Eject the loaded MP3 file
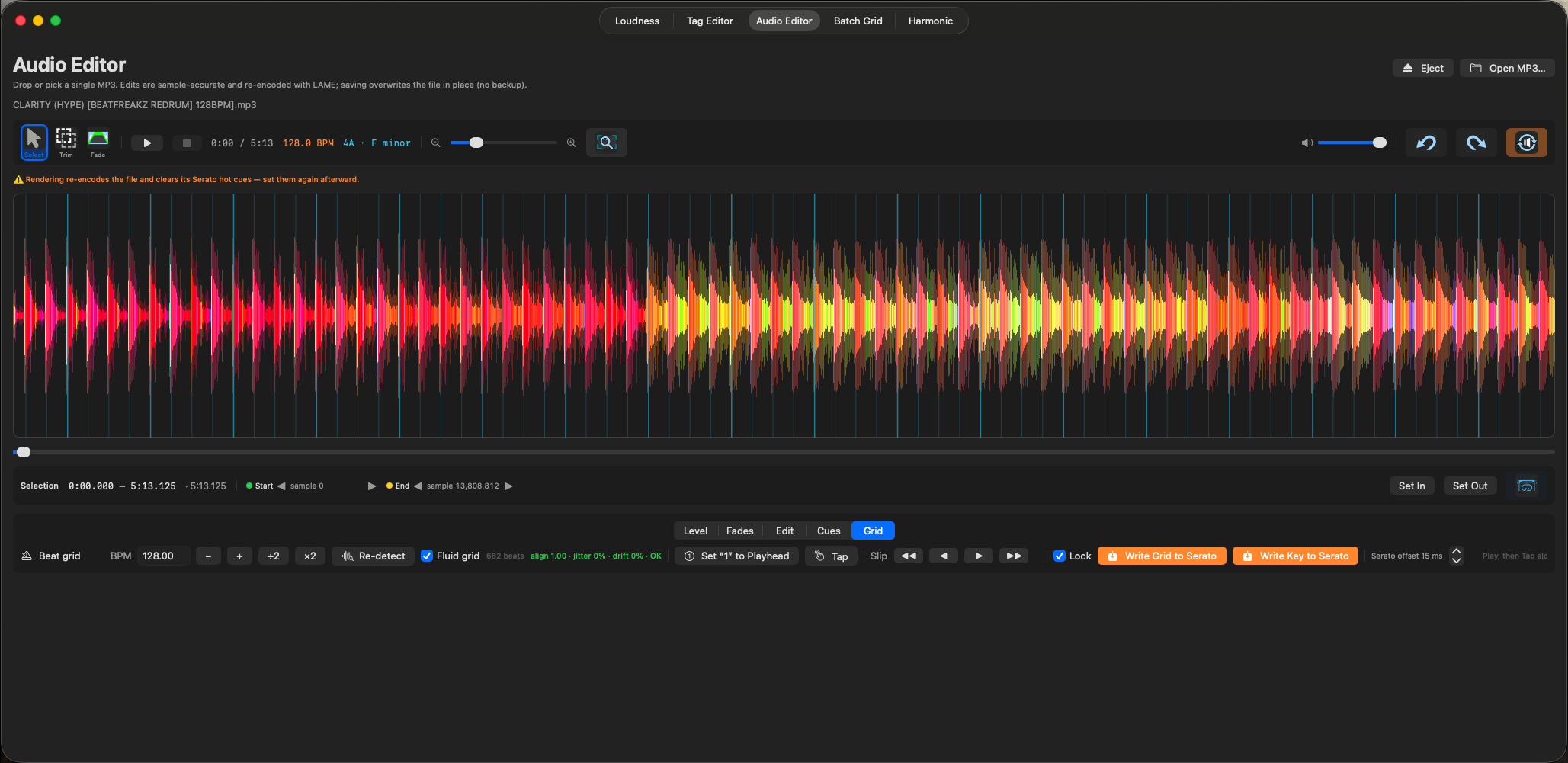1568x763 pixels. 1423,68
